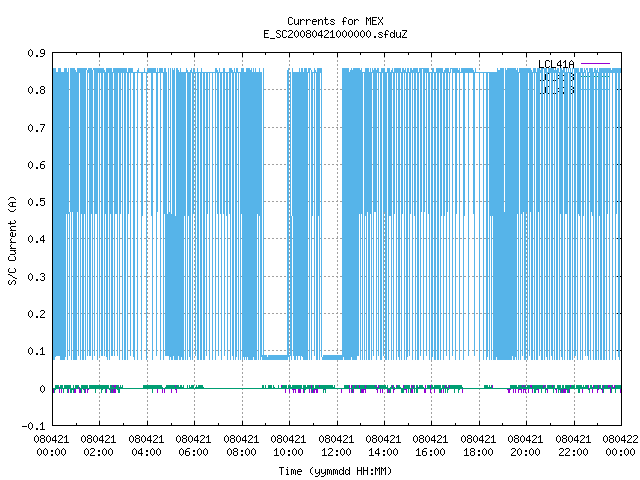Viewport: 640px width, 480px height.
Task: Click the y-axis tick value '0.4'
Action: 37,239
